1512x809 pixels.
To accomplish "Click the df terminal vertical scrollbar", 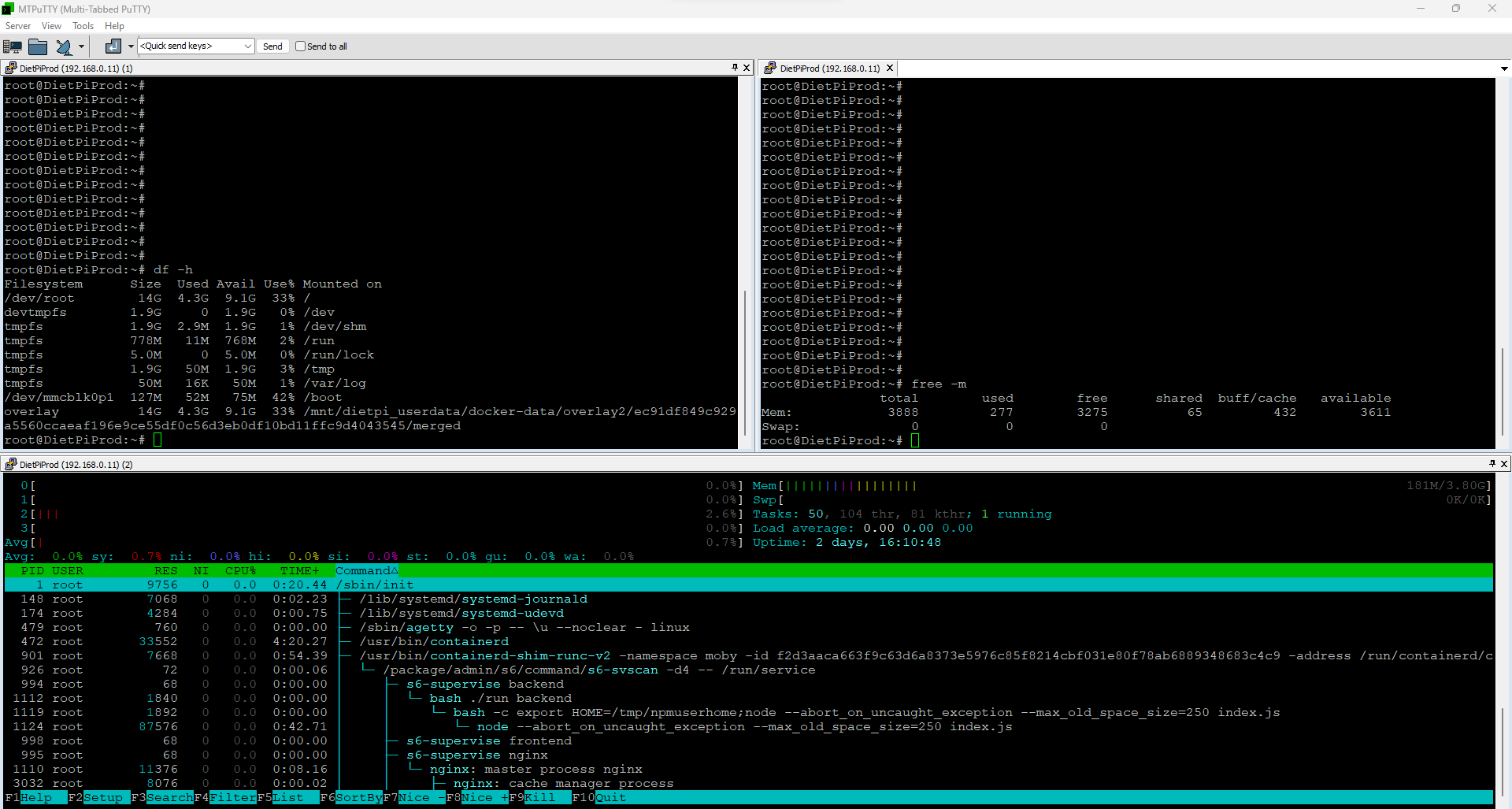I will 745,362.
